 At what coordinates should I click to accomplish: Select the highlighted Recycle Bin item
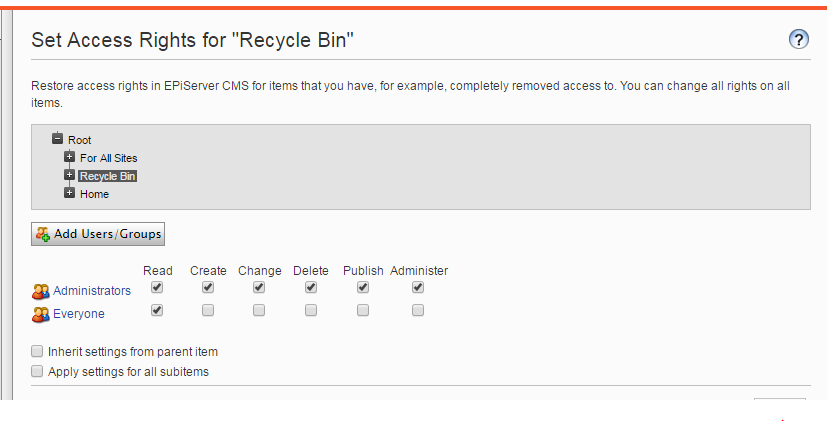click(x=108, y=176)
